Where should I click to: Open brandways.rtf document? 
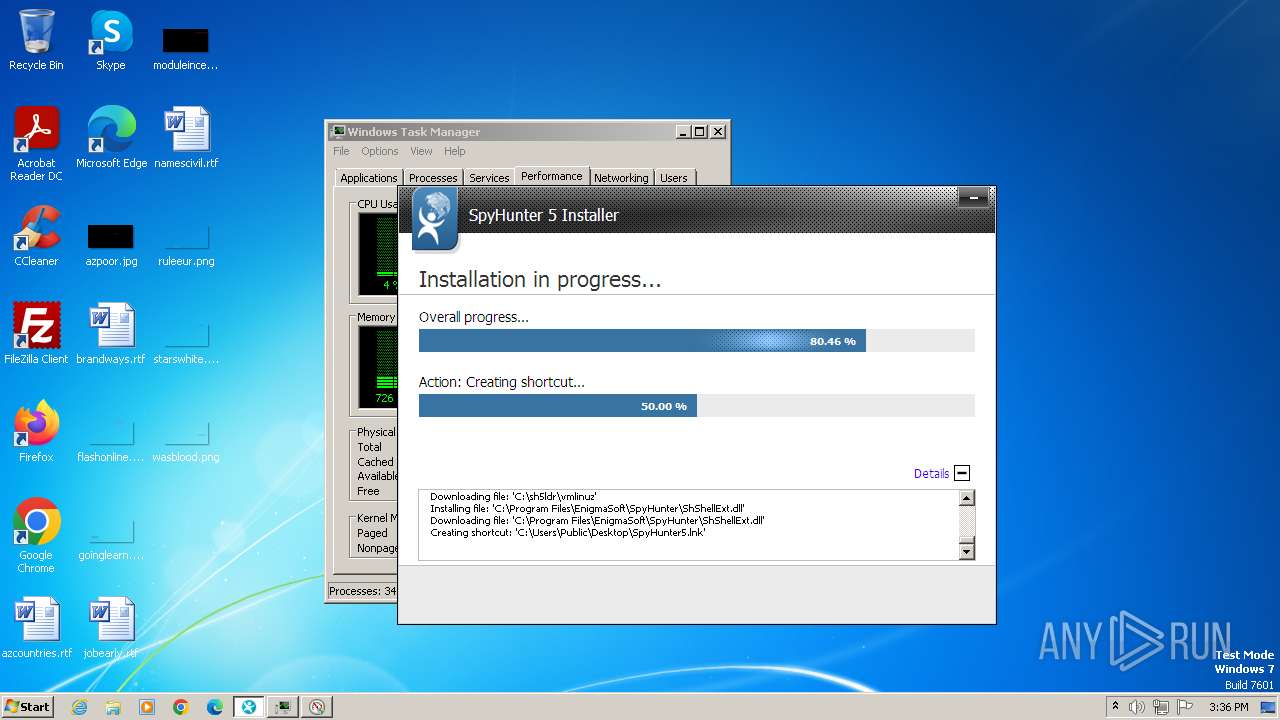tap(111, 334)
